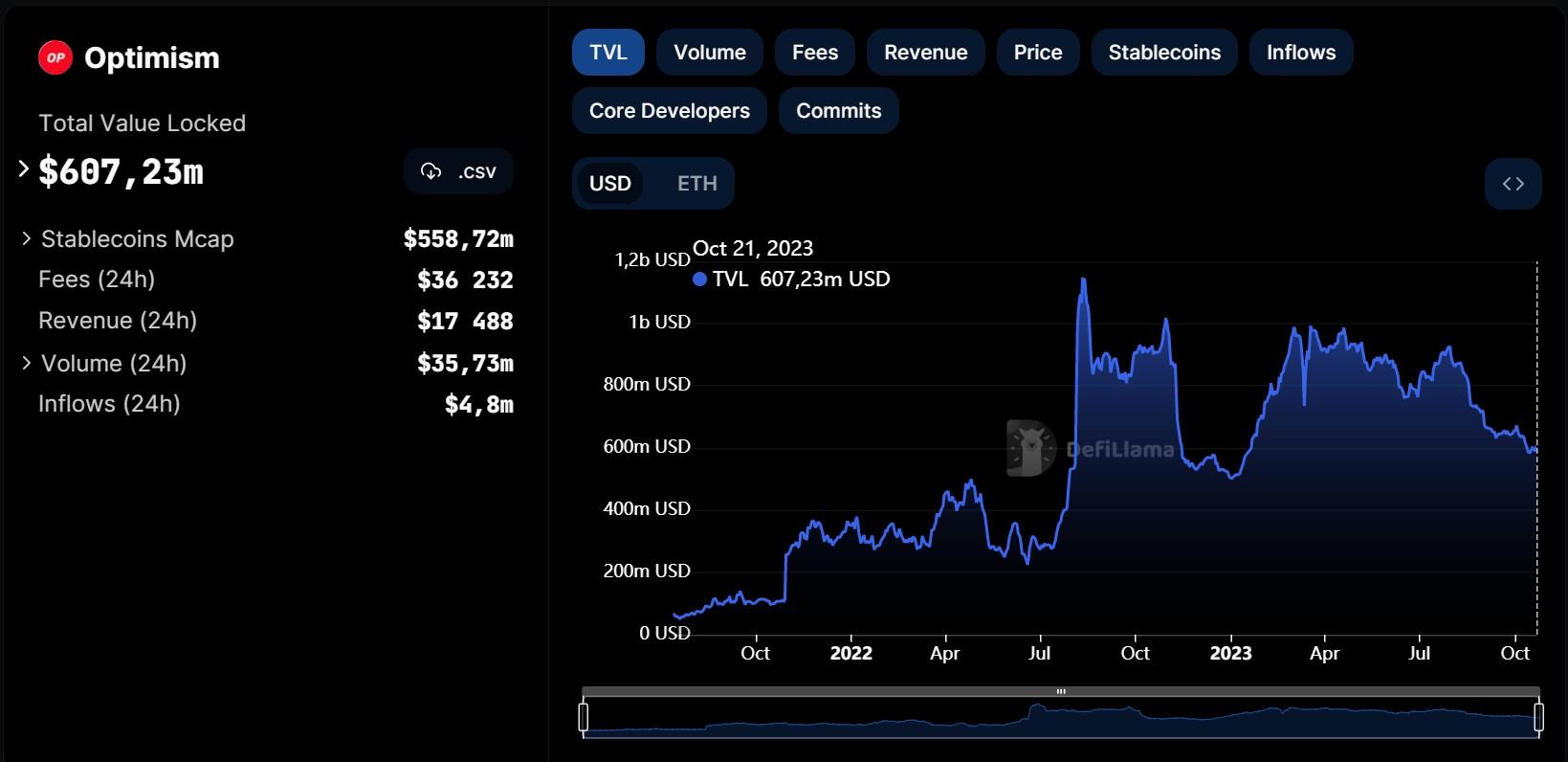Click the $17 488 revenue value
Viewport: 1568px width, 762px height.
(x=465, y=322)
